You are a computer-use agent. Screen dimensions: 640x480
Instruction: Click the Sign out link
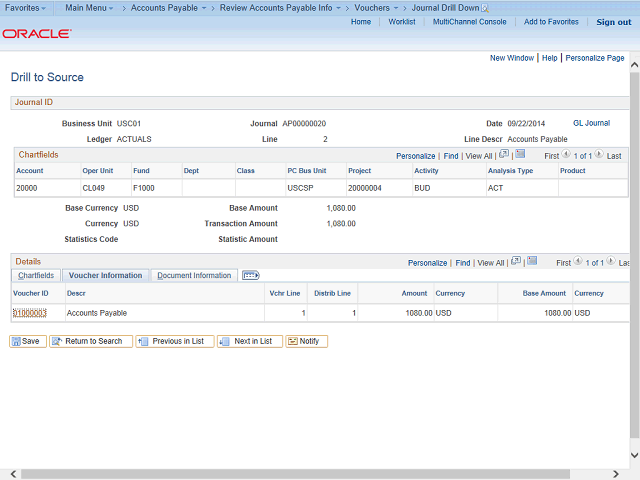coord(613,22)
